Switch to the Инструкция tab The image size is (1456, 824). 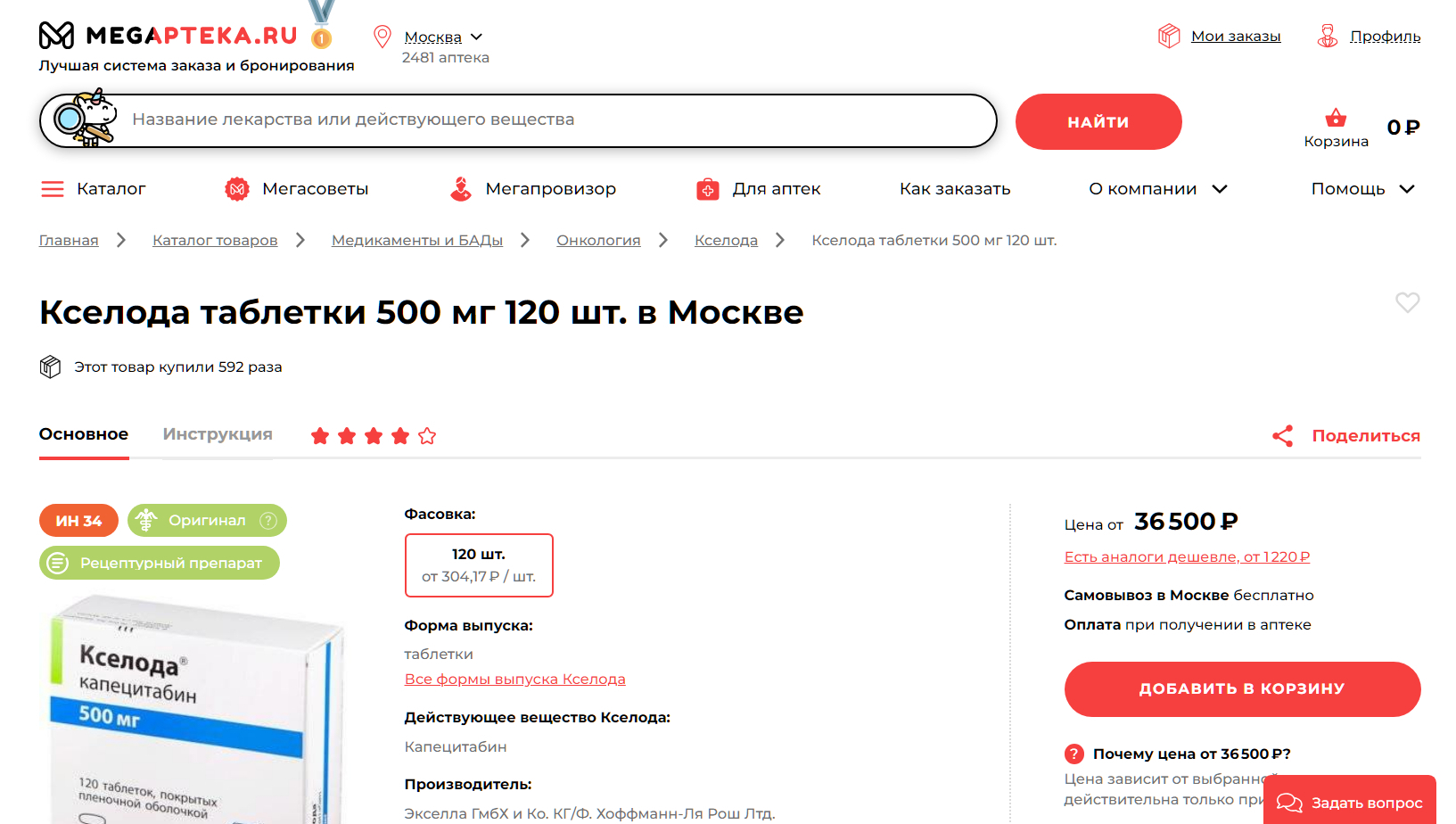pos(218,434)
